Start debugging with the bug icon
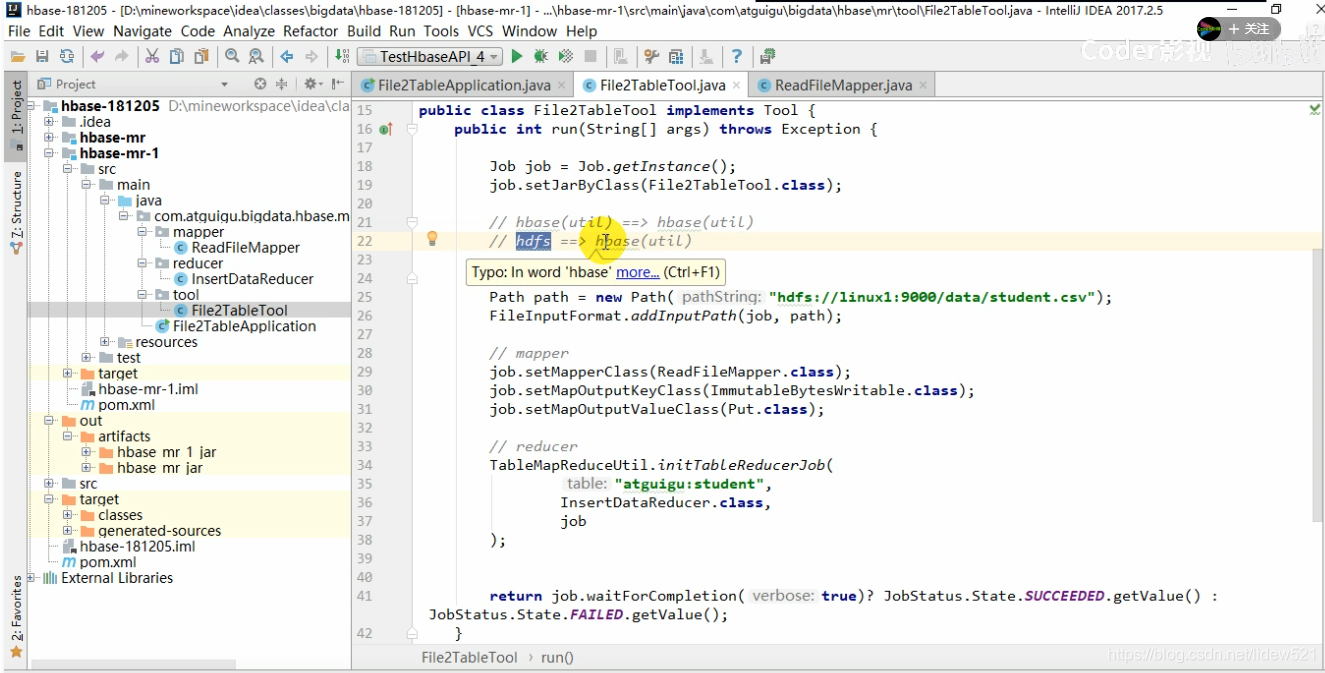Viewport: 1325px width, 673px height. pos(541,57)
